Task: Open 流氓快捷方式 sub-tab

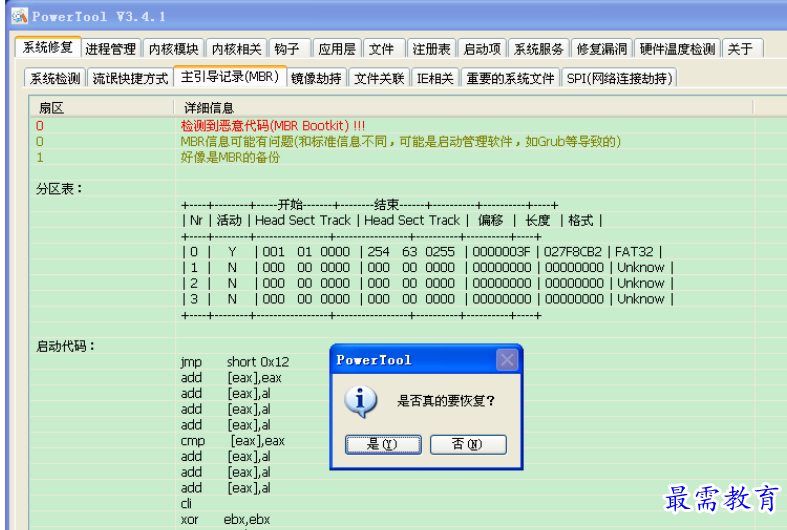Action: coord(130,78)
